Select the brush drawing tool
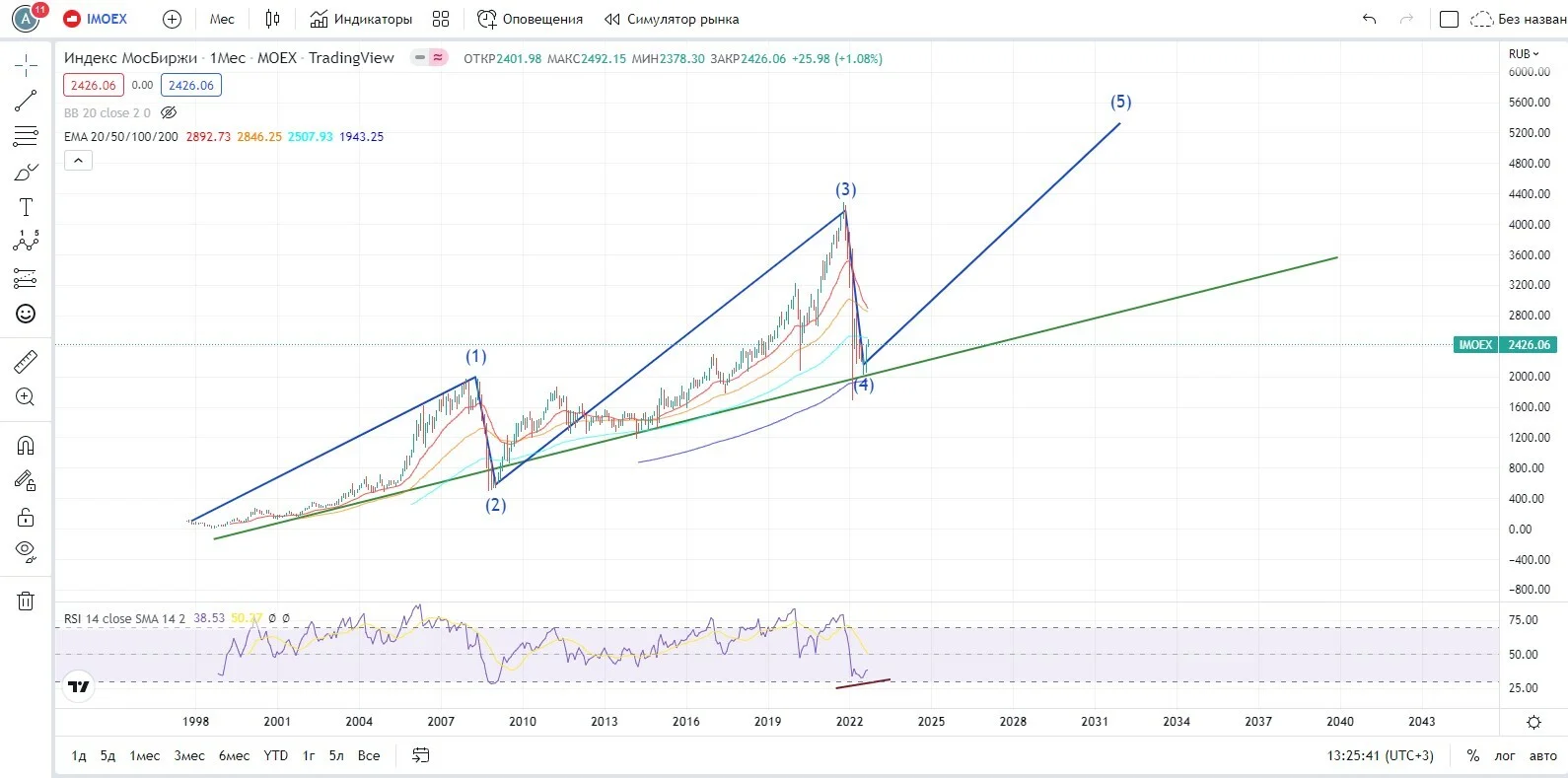 click(26, 172)
